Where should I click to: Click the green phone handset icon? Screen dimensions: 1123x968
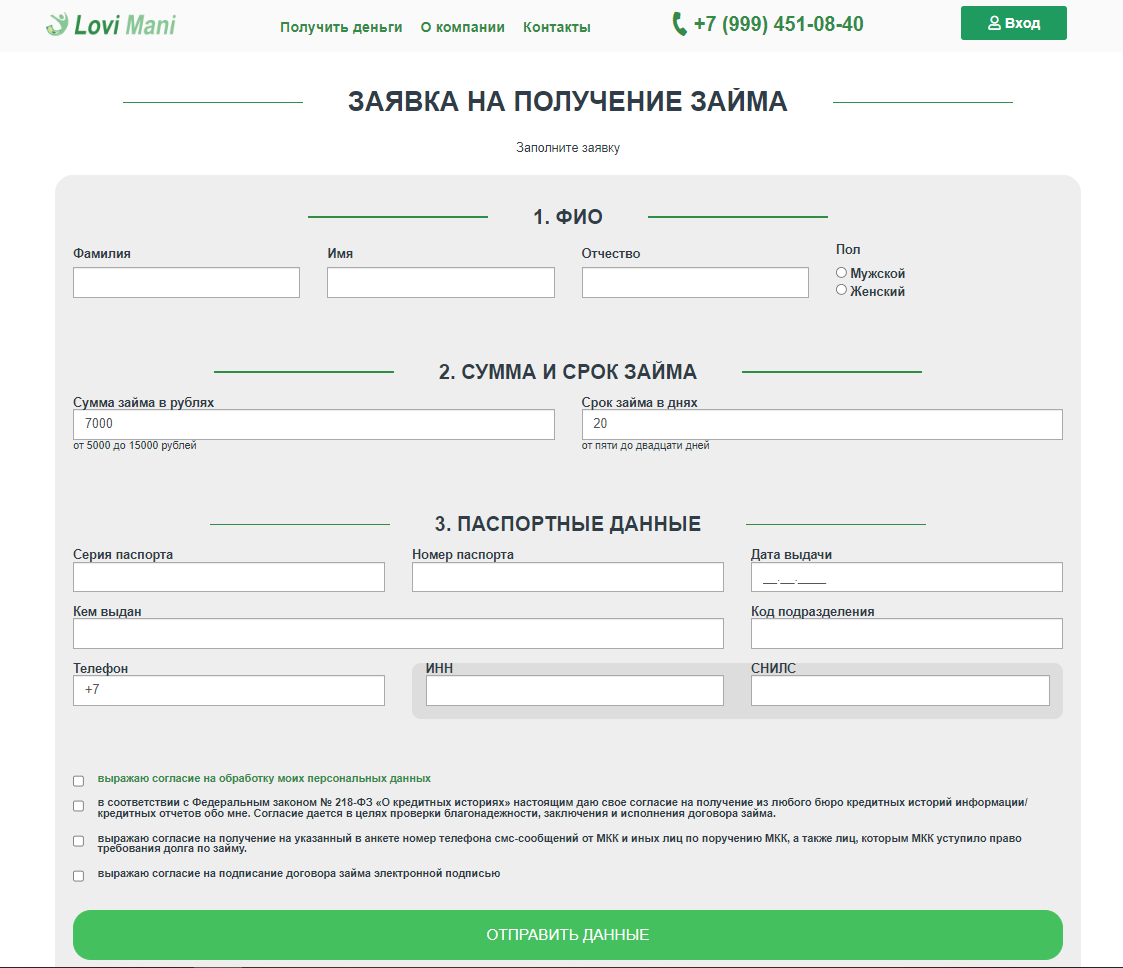[679, 24]
